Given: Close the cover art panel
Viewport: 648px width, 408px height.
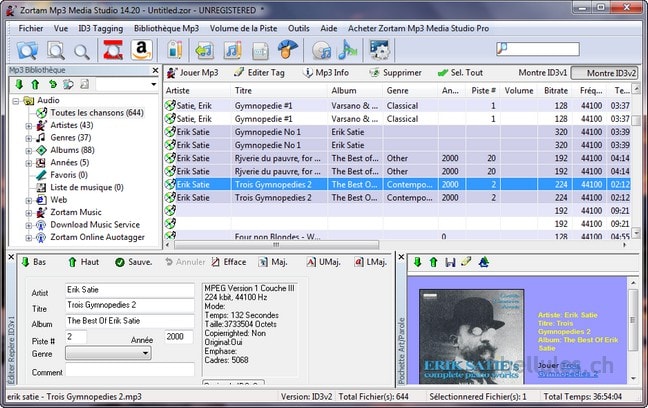Looking at the screenshot, I should point(401,257).
